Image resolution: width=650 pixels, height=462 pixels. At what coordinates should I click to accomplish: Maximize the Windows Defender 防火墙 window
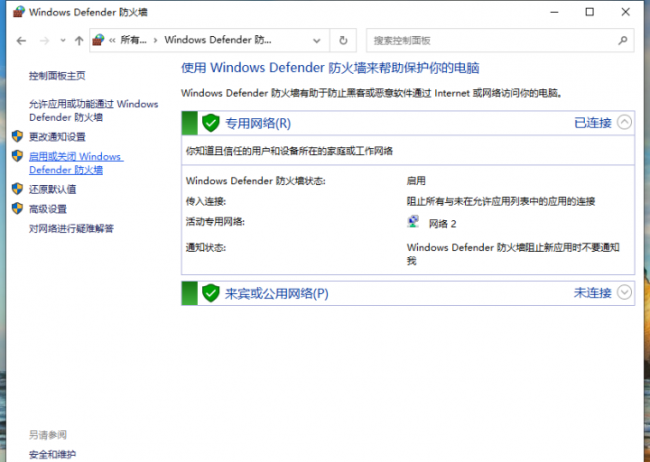click(x=589, y=12)
